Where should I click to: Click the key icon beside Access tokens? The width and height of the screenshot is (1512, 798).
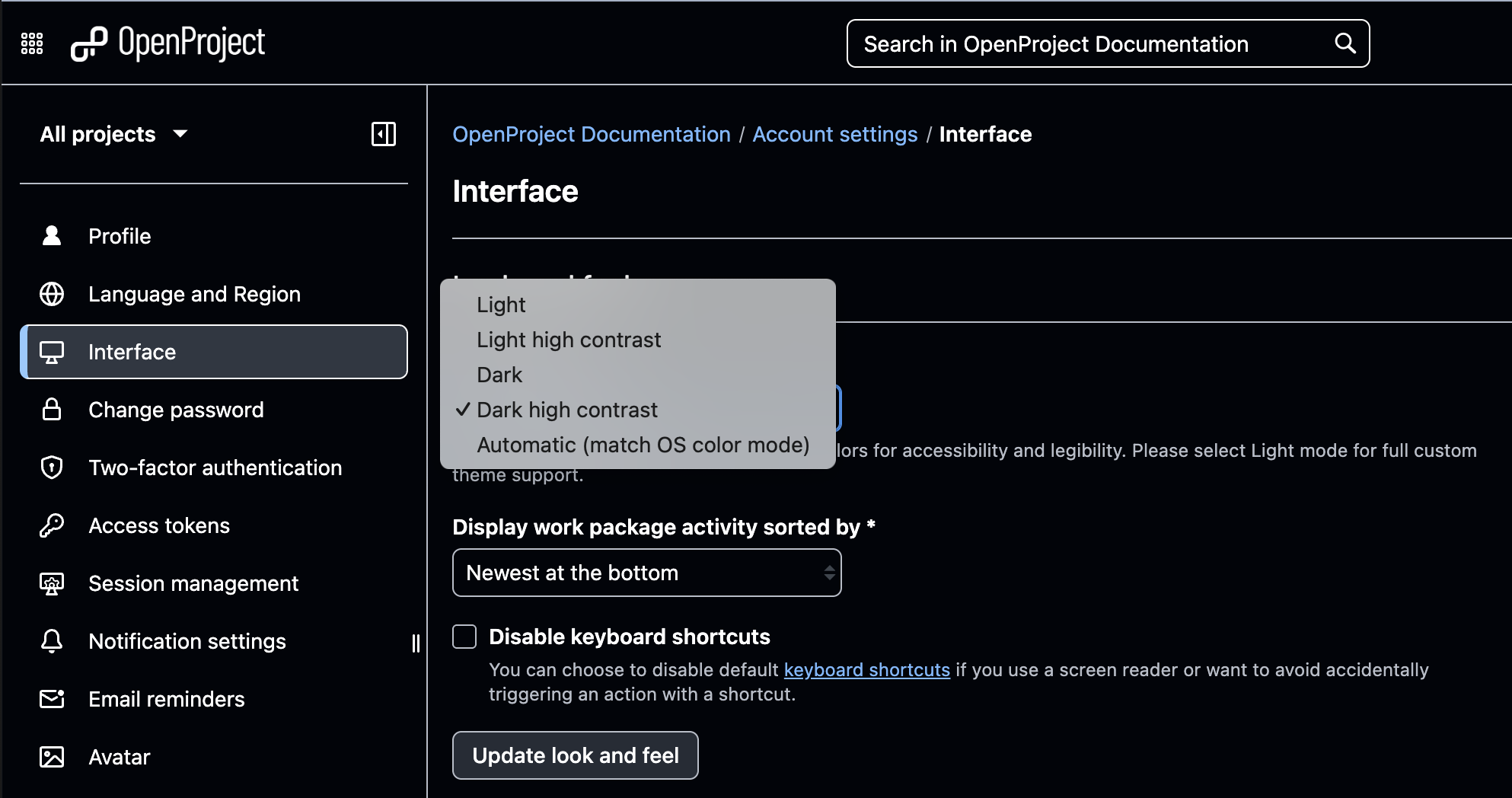pos(52,525)
